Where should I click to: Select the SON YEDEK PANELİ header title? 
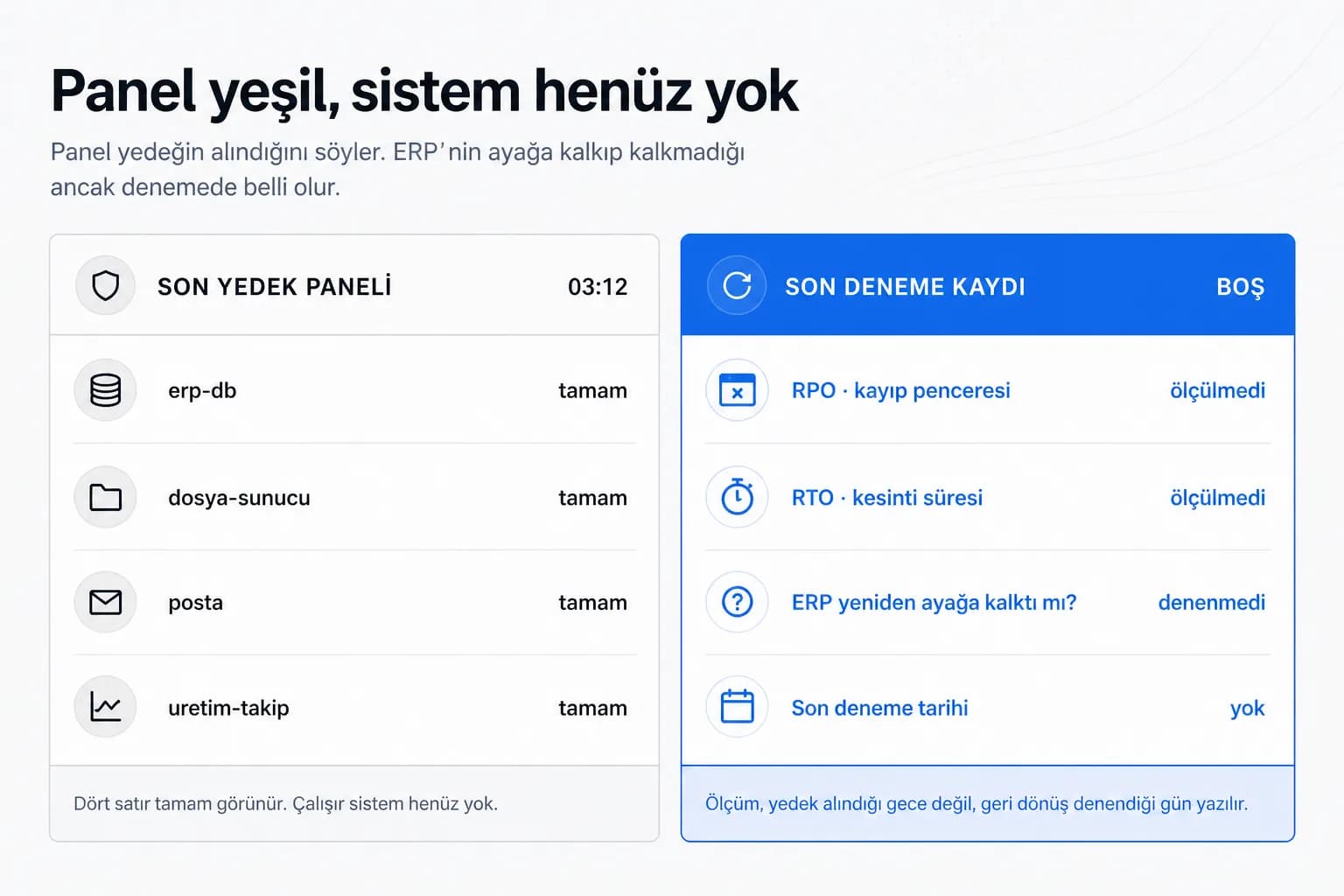coord(274,286)
